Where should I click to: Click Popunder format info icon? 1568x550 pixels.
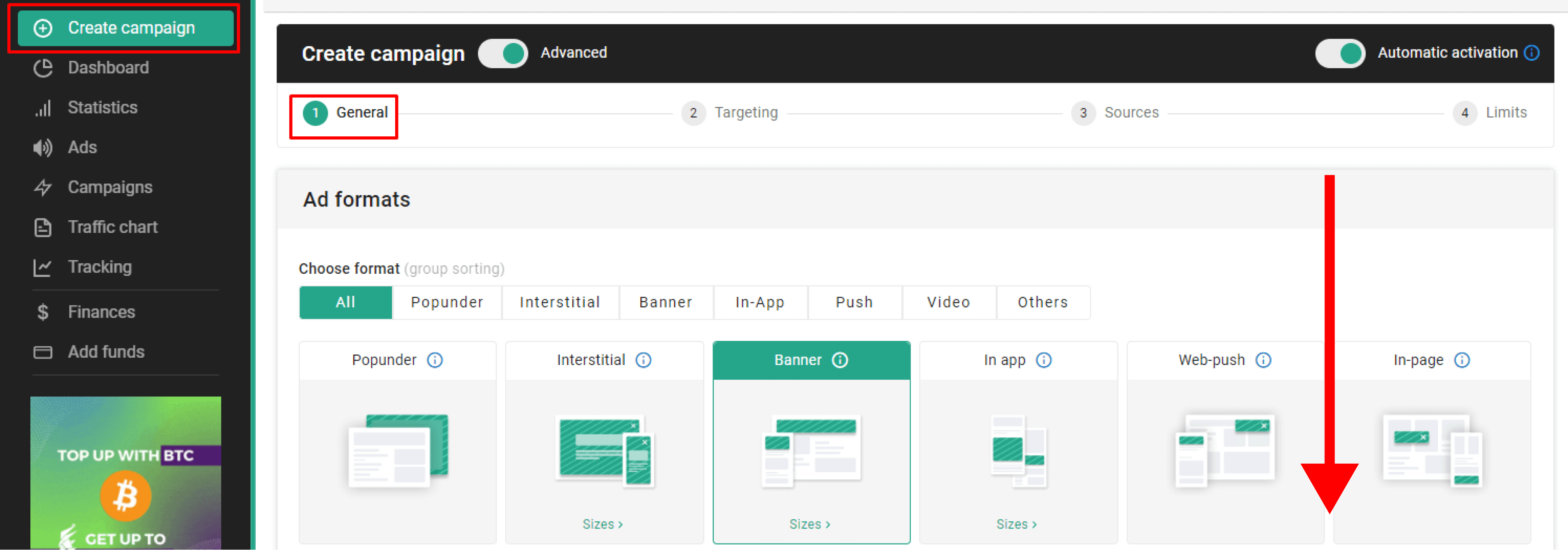434,360
